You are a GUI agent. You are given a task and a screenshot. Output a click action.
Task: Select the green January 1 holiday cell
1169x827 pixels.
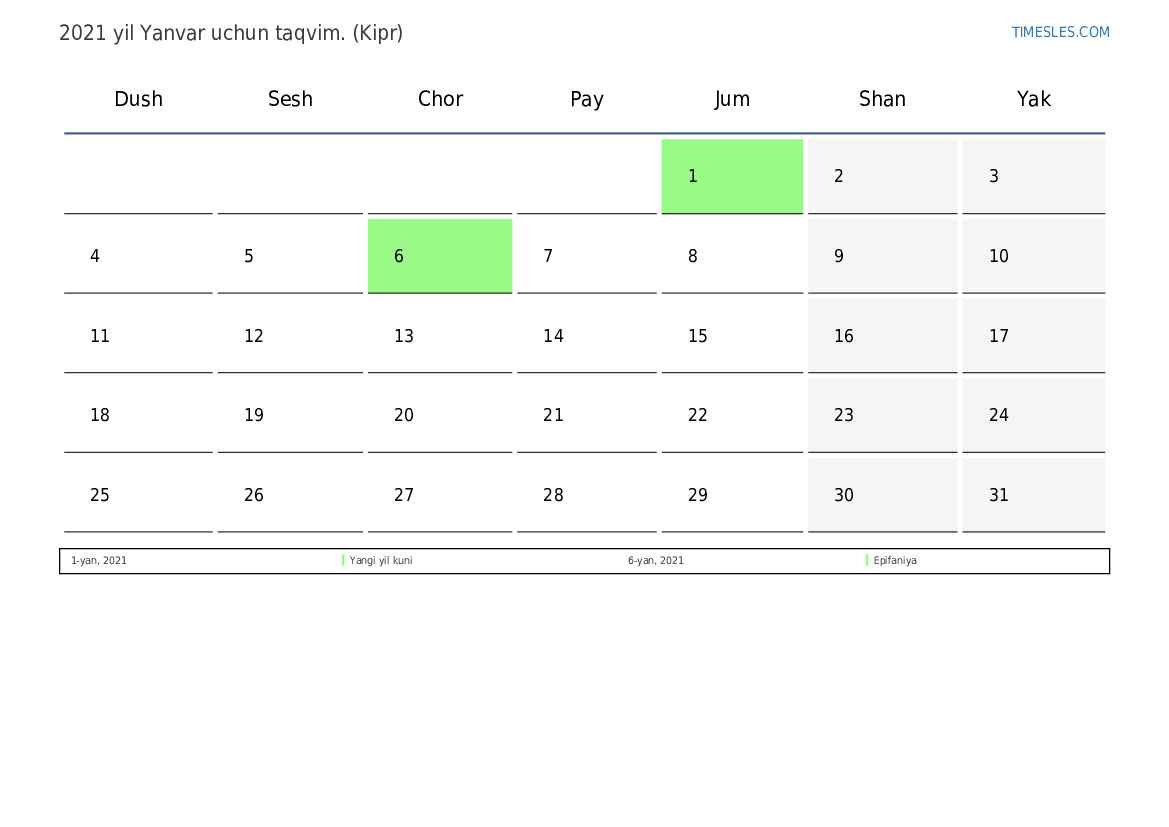tap(732, 176)
